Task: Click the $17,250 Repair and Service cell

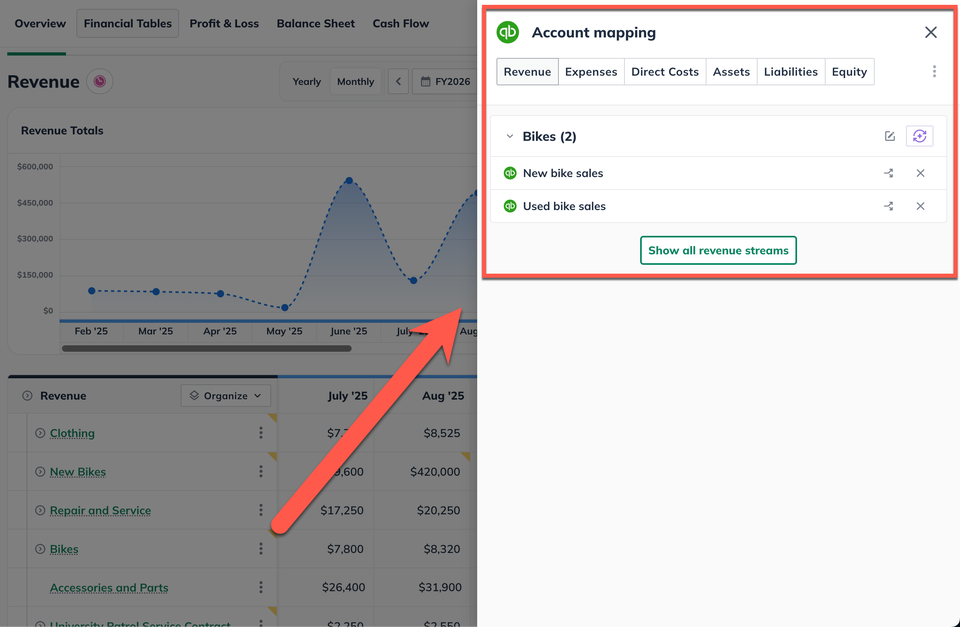Action: 342,510
